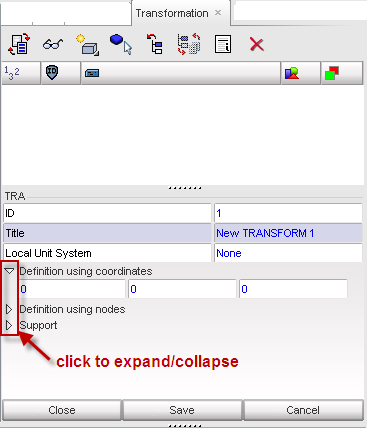Click the shapes color column header

[x=301, y=73]
